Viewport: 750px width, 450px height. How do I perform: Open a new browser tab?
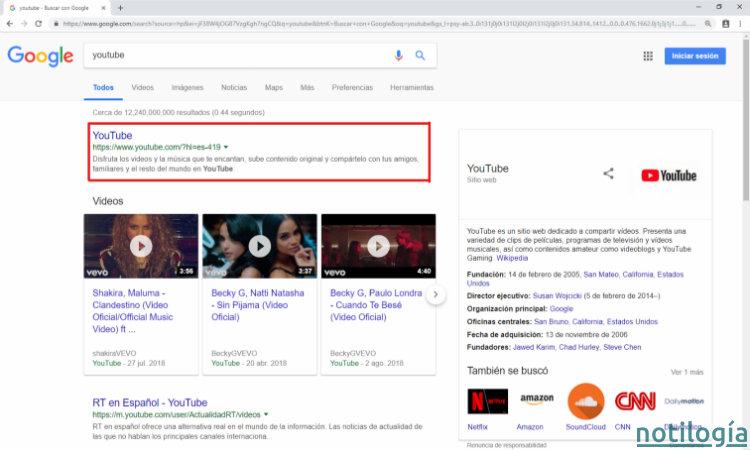pos(120,8)
